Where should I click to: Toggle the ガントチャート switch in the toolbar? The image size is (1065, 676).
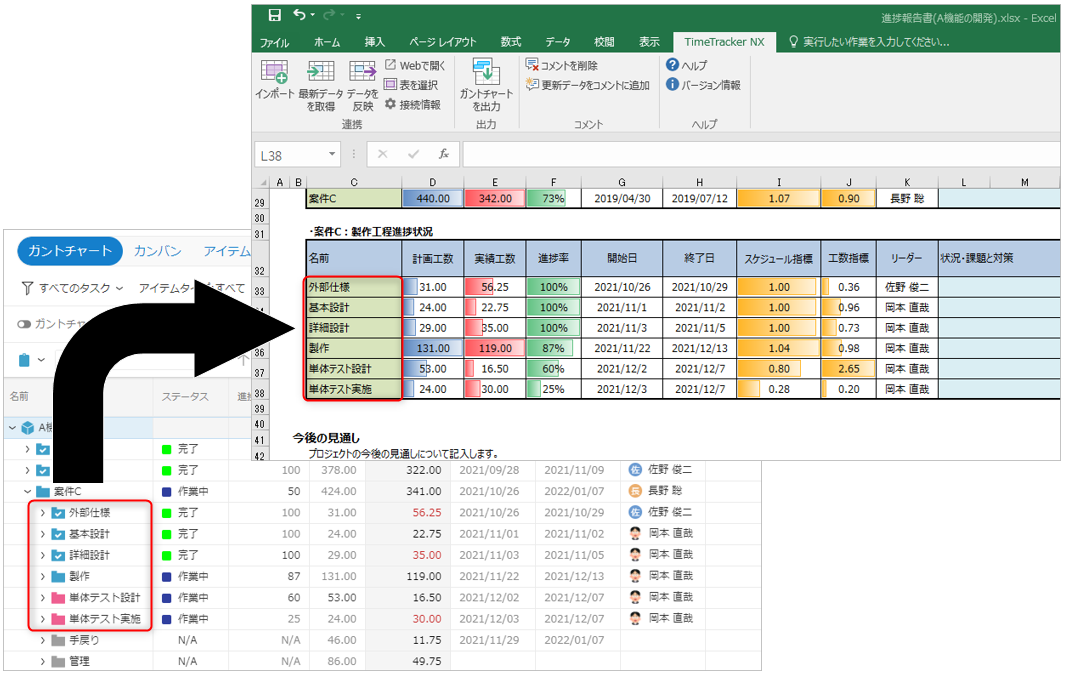24,324
